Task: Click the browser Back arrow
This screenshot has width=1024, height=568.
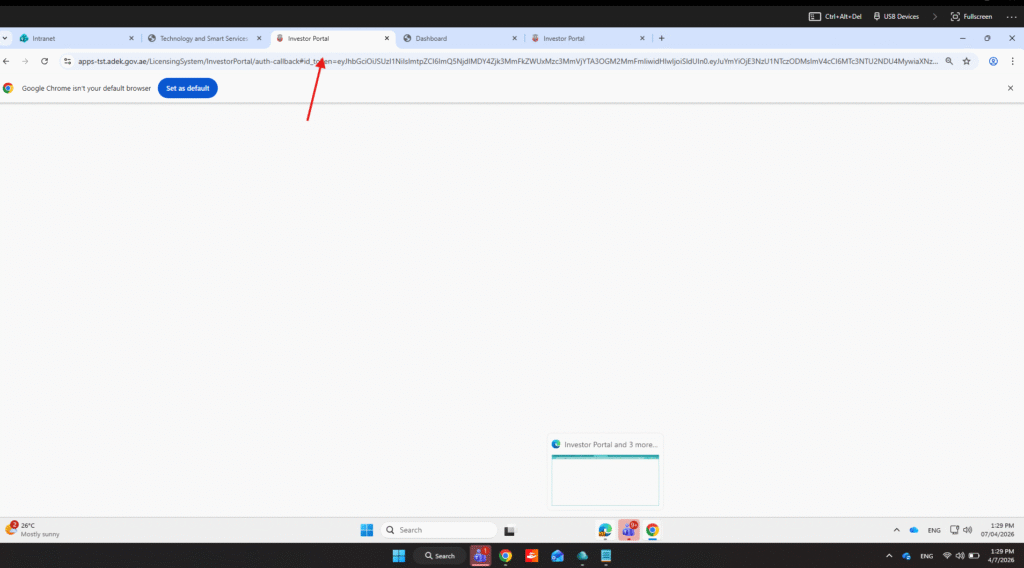Action: (6, 61)
